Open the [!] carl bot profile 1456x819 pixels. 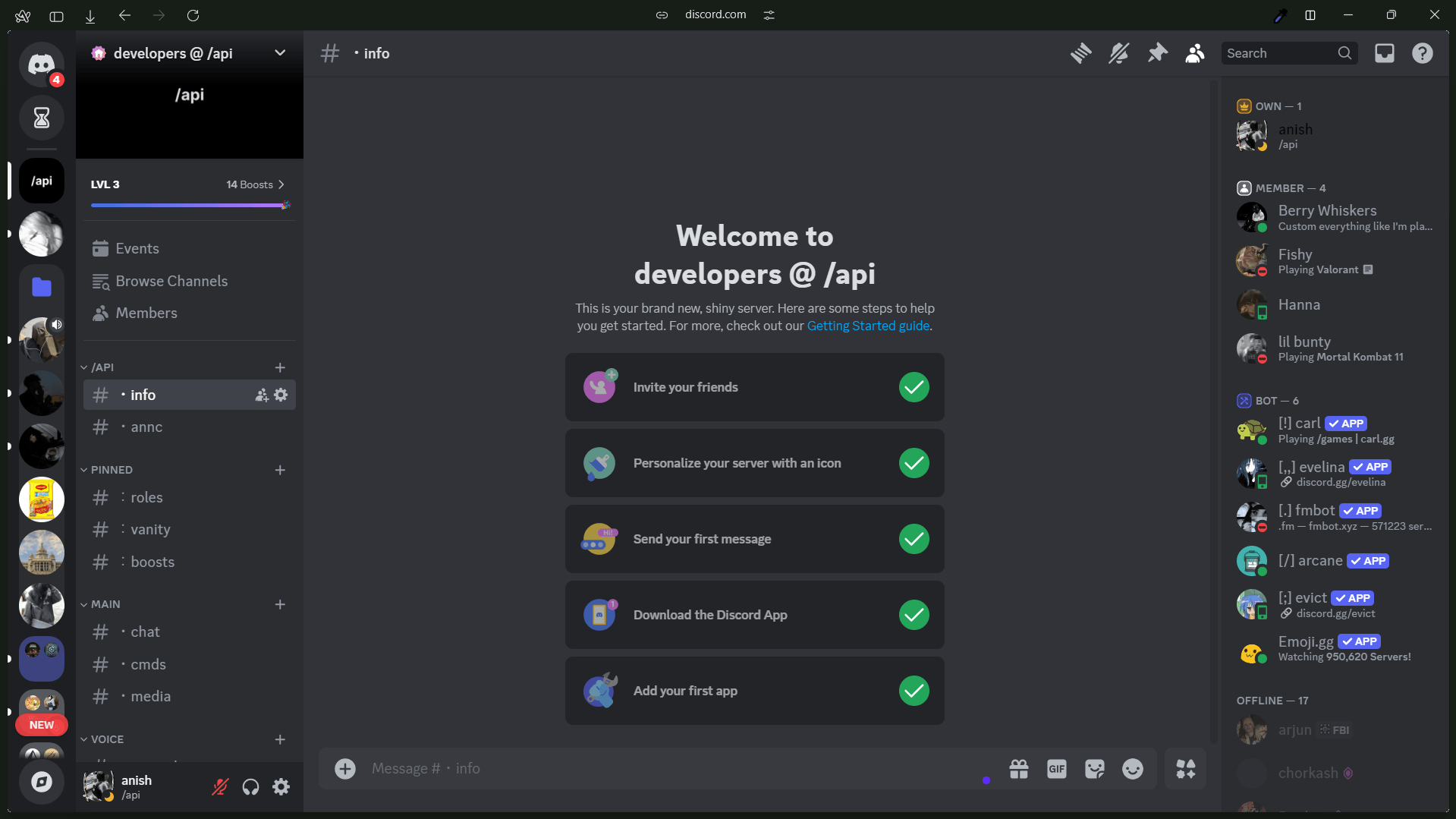(1335, 430)
